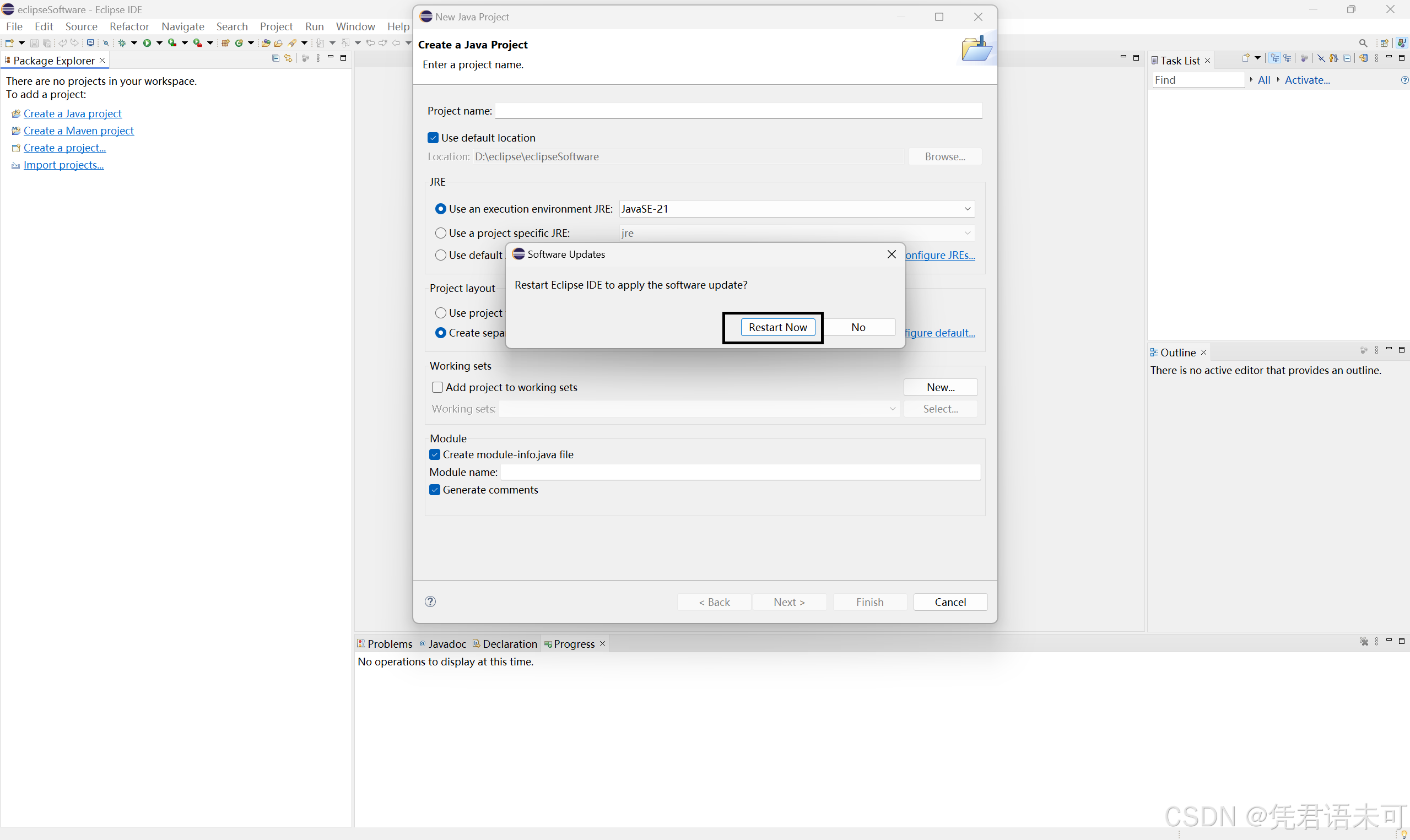
Task: Open the Working sets combo box
Action: [699, 409]
